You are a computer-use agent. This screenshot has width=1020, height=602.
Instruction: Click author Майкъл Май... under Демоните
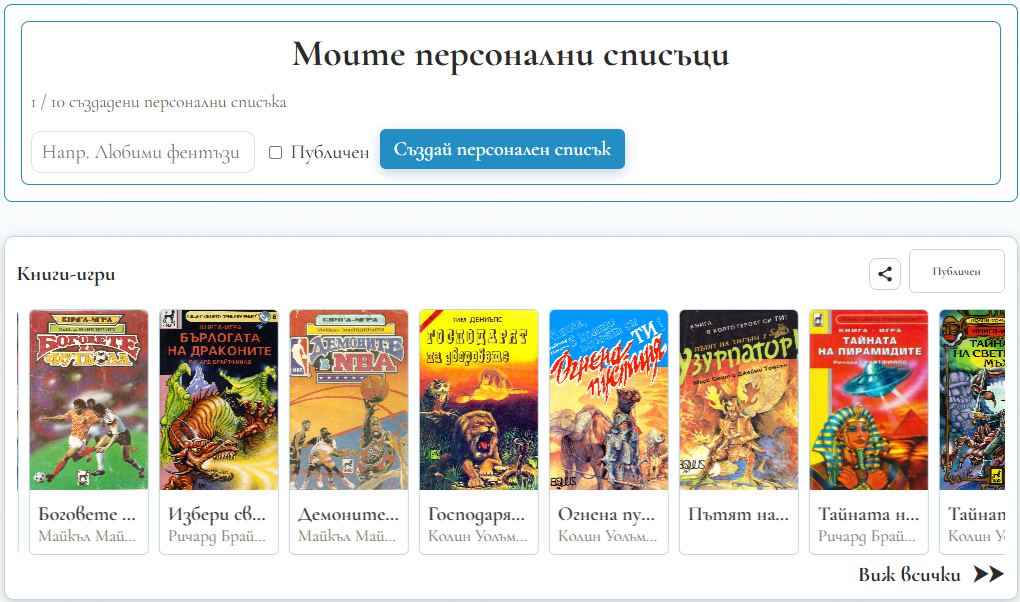click(x=347, y=536)
